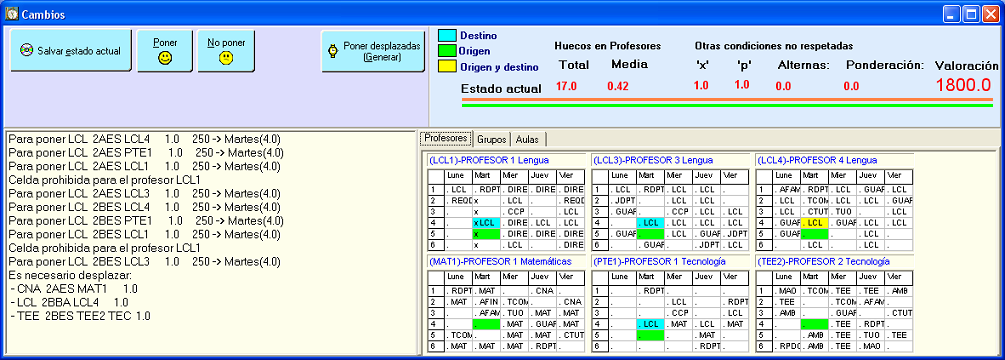
Task: Click the '- CNA 2AES MAT1 1.0' line
Action: tap(74, 289)
